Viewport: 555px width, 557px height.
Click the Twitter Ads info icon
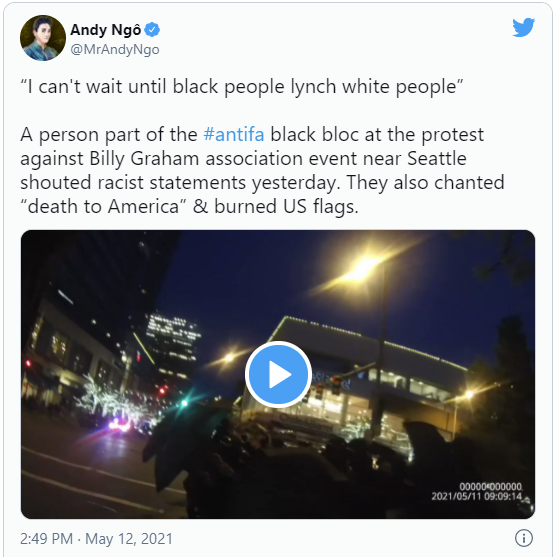click(x=523, y=538)
